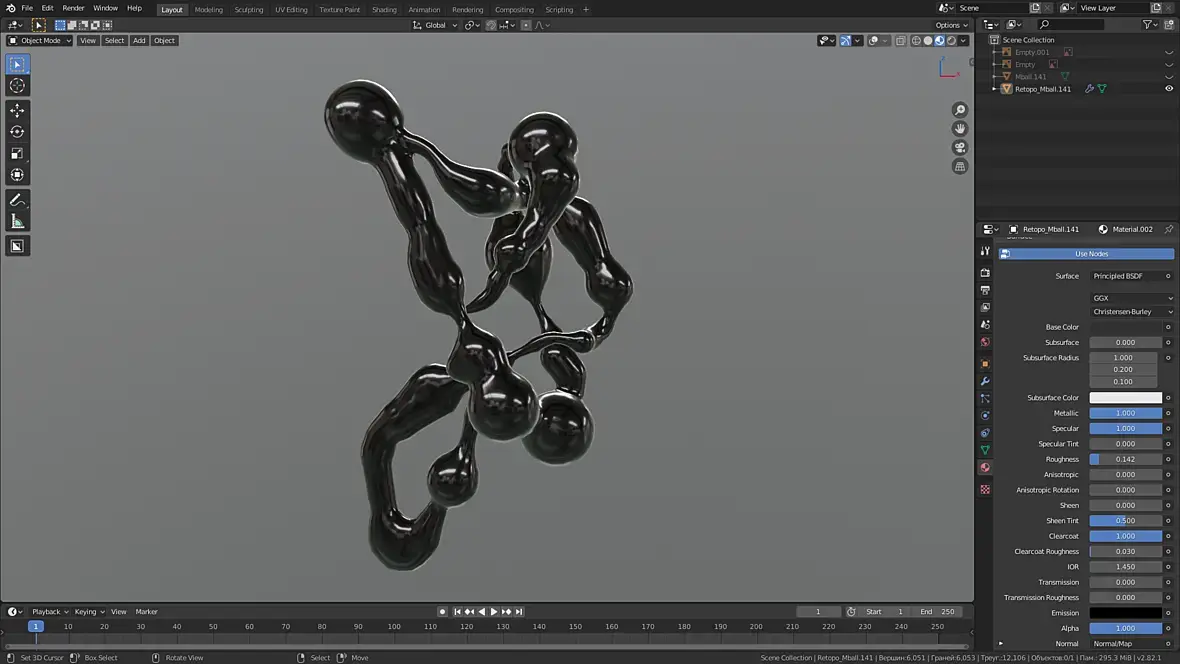The image size is (1180, 664).
Task: Switch to solid viewport shading
Action: (x=928, y=41)
